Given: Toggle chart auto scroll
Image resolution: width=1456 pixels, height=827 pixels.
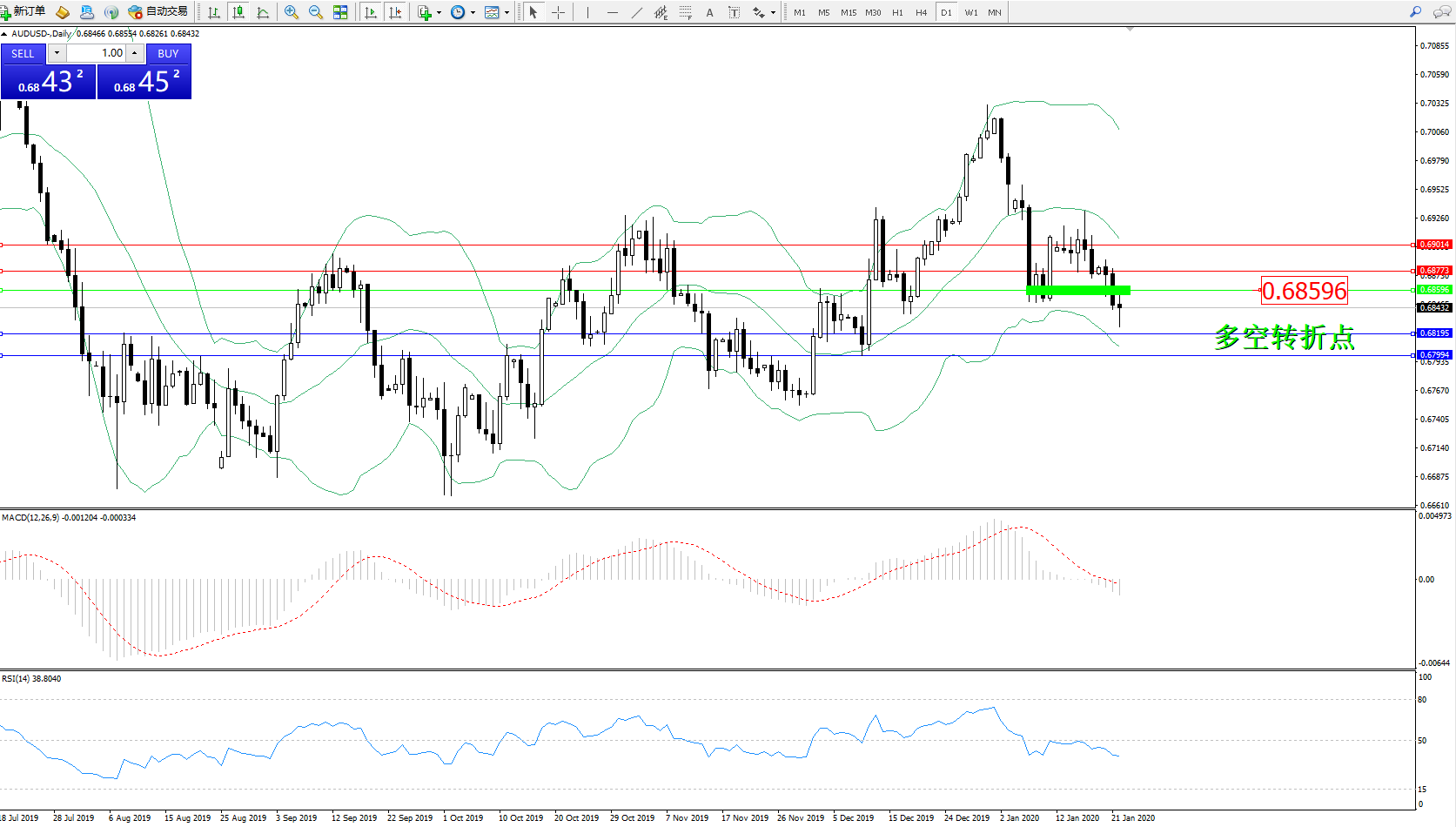Looking at the screenshot, I should click(371, 12).
